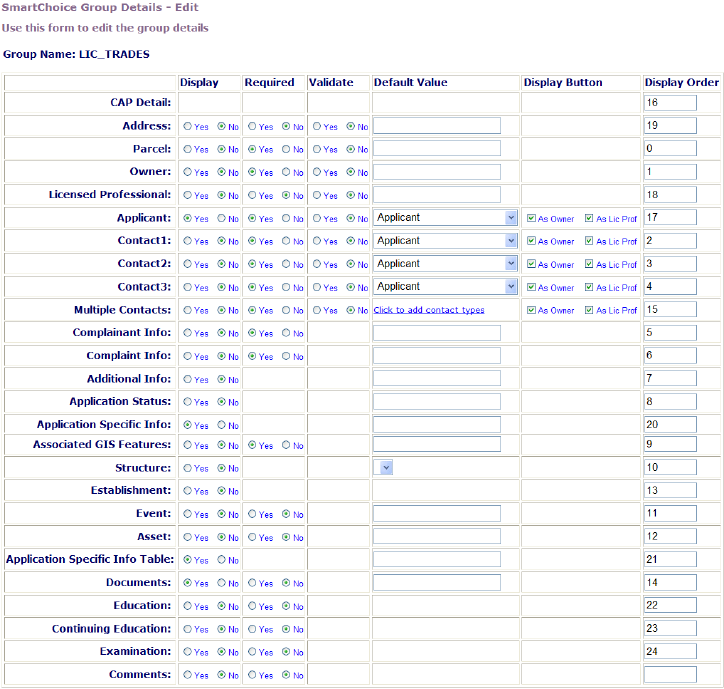724x689 pixels.
Task: Click Additional Info default value field
Action: point(437,378)
